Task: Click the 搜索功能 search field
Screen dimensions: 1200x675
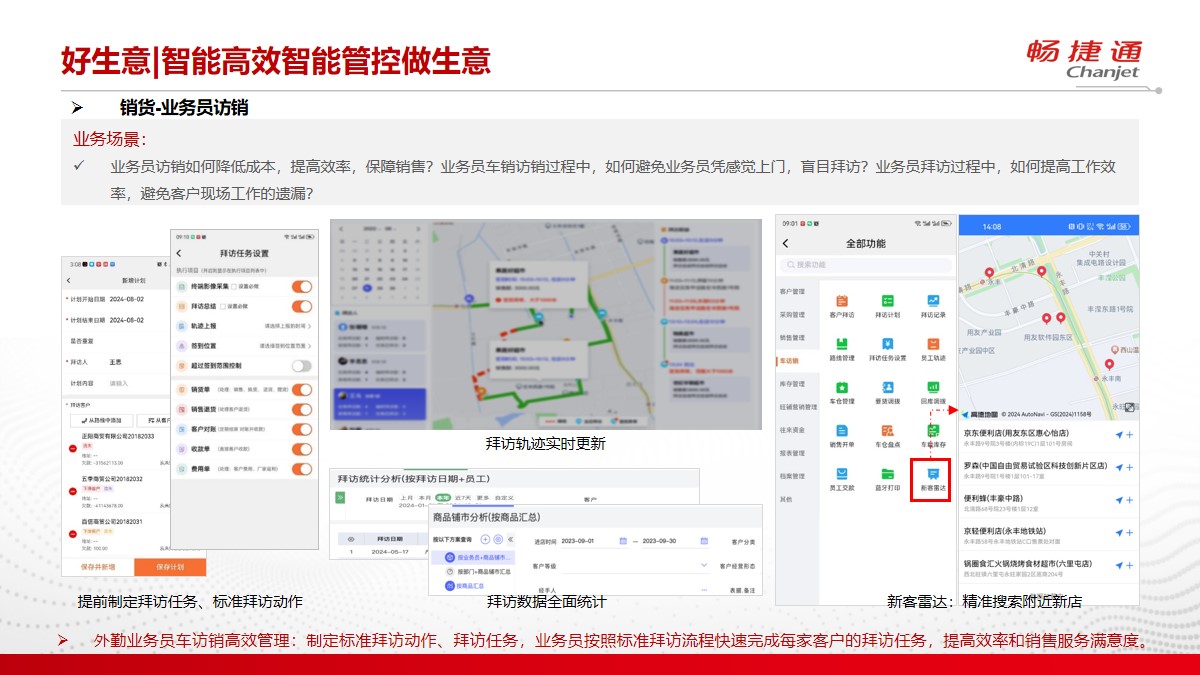Action: (865, 265)
